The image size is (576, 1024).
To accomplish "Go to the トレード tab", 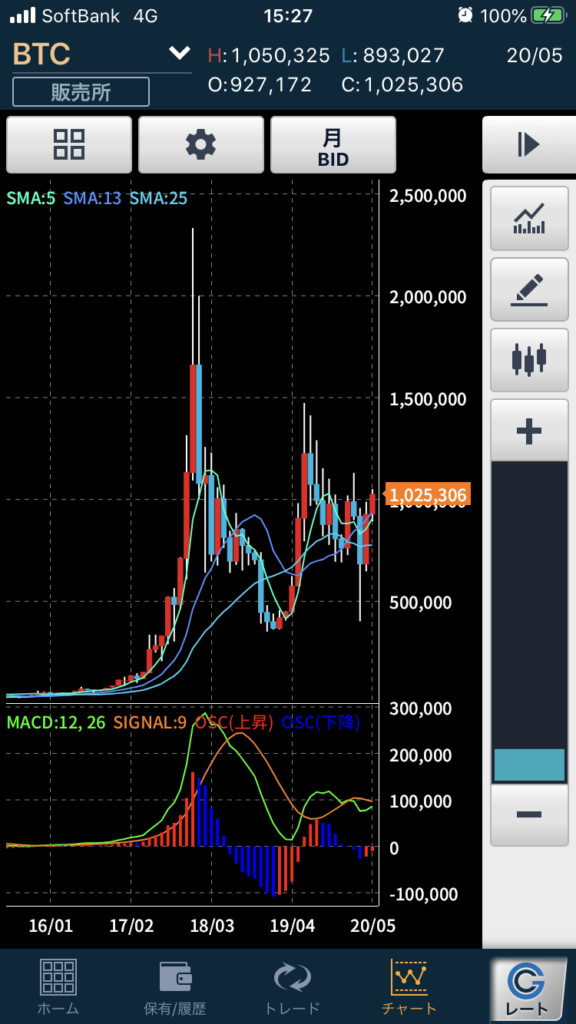I will (293, 987).
